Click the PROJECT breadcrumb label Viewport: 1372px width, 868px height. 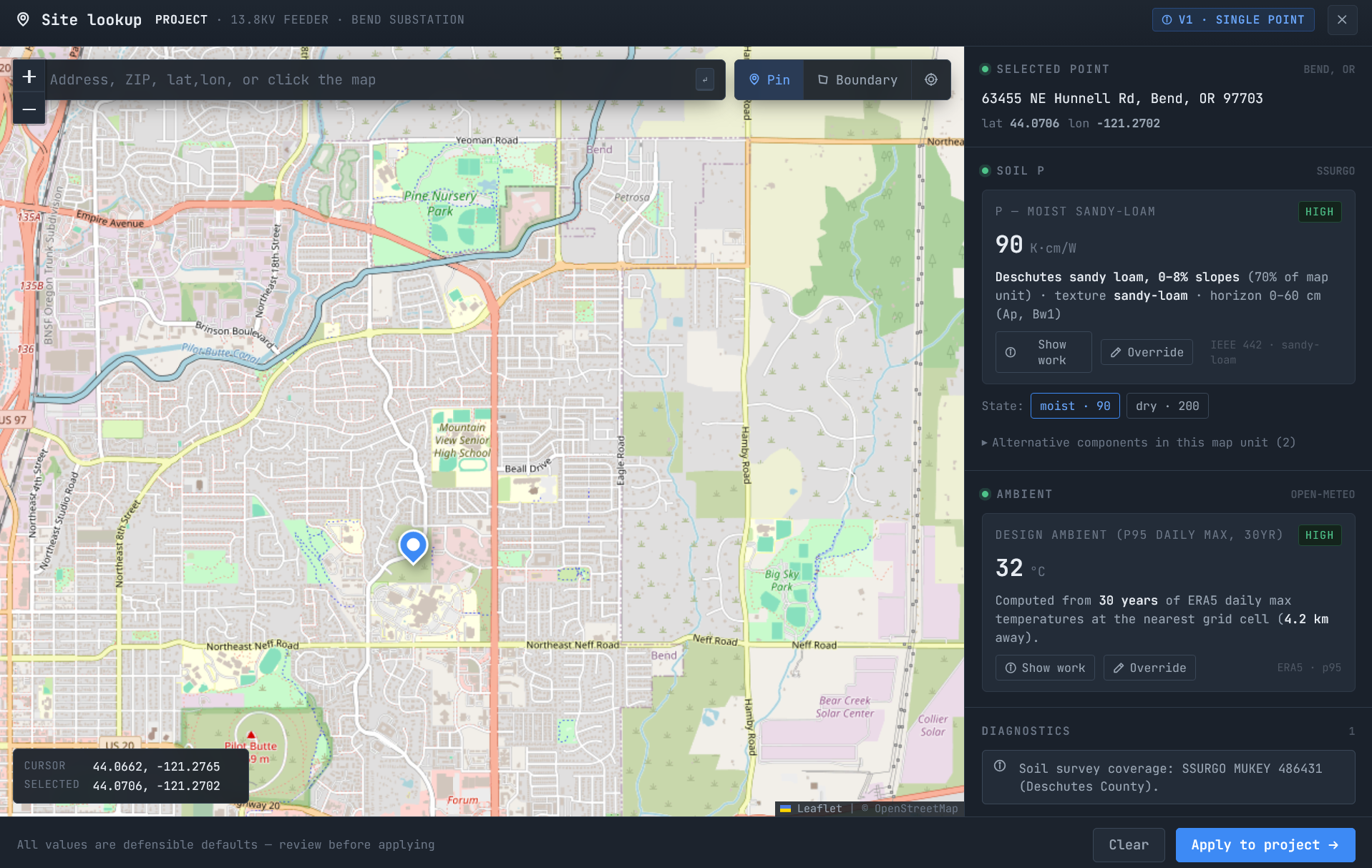(181, 19)
